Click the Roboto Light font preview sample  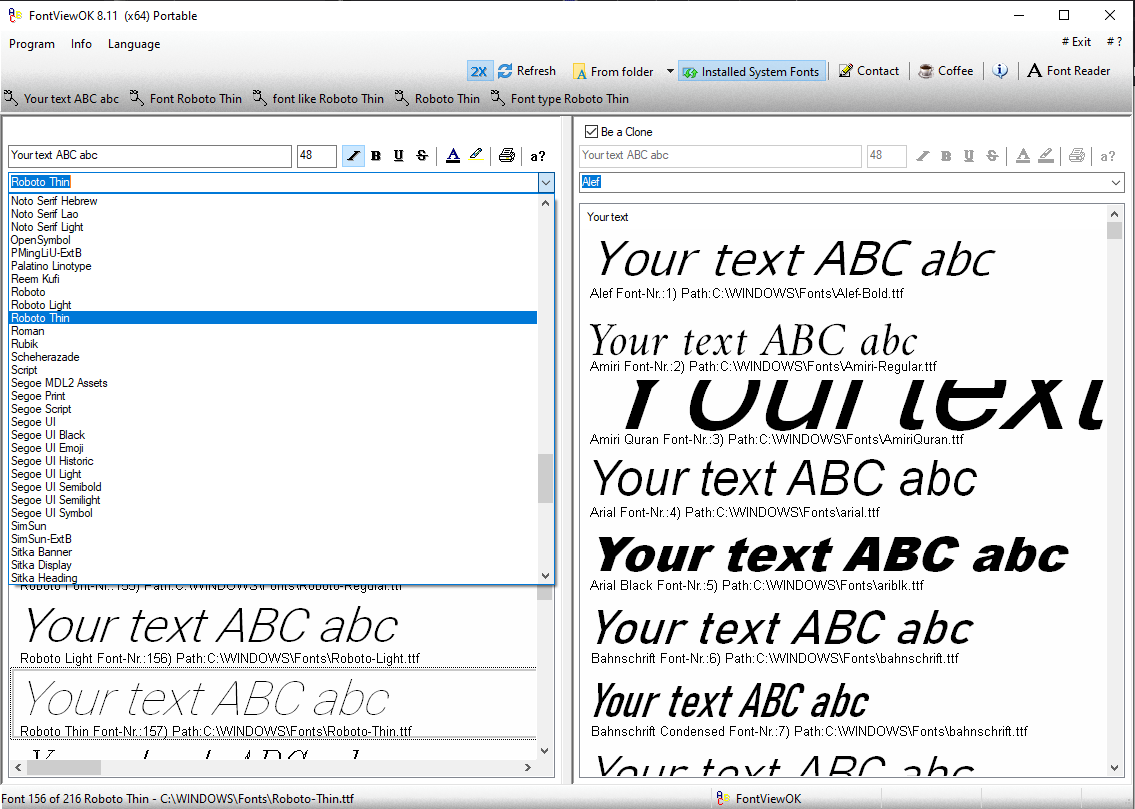(x=211, y=627)
